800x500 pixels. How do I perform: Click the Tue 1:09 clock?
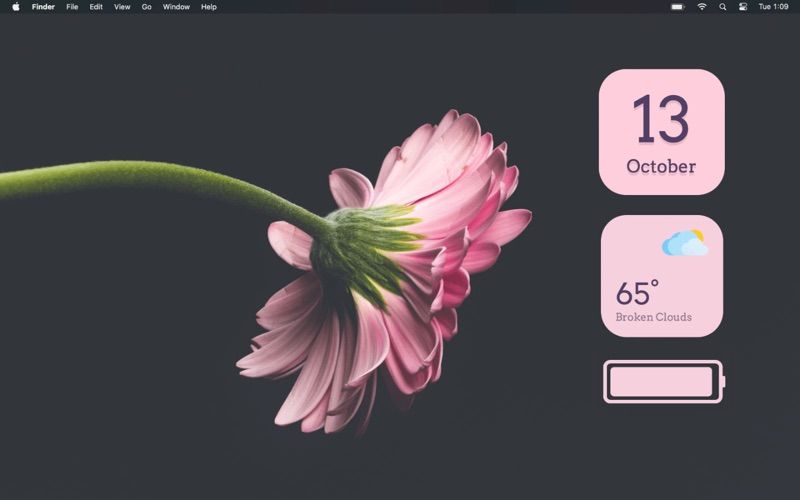coord(773,7)
